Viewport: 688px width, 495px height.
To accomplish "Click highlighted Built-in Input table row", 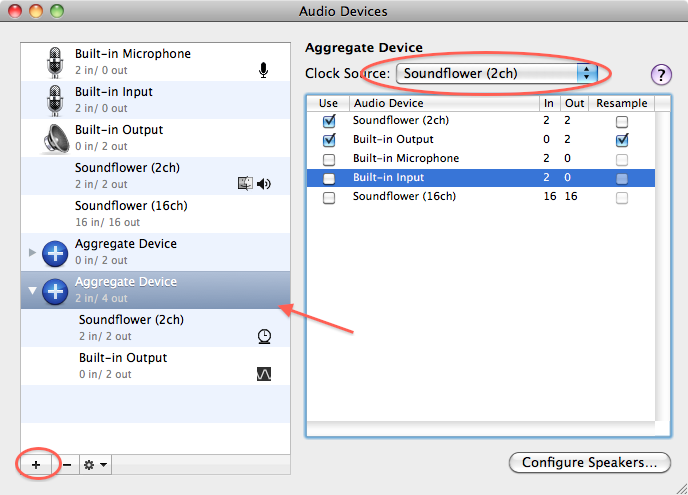I will point(481,178).
